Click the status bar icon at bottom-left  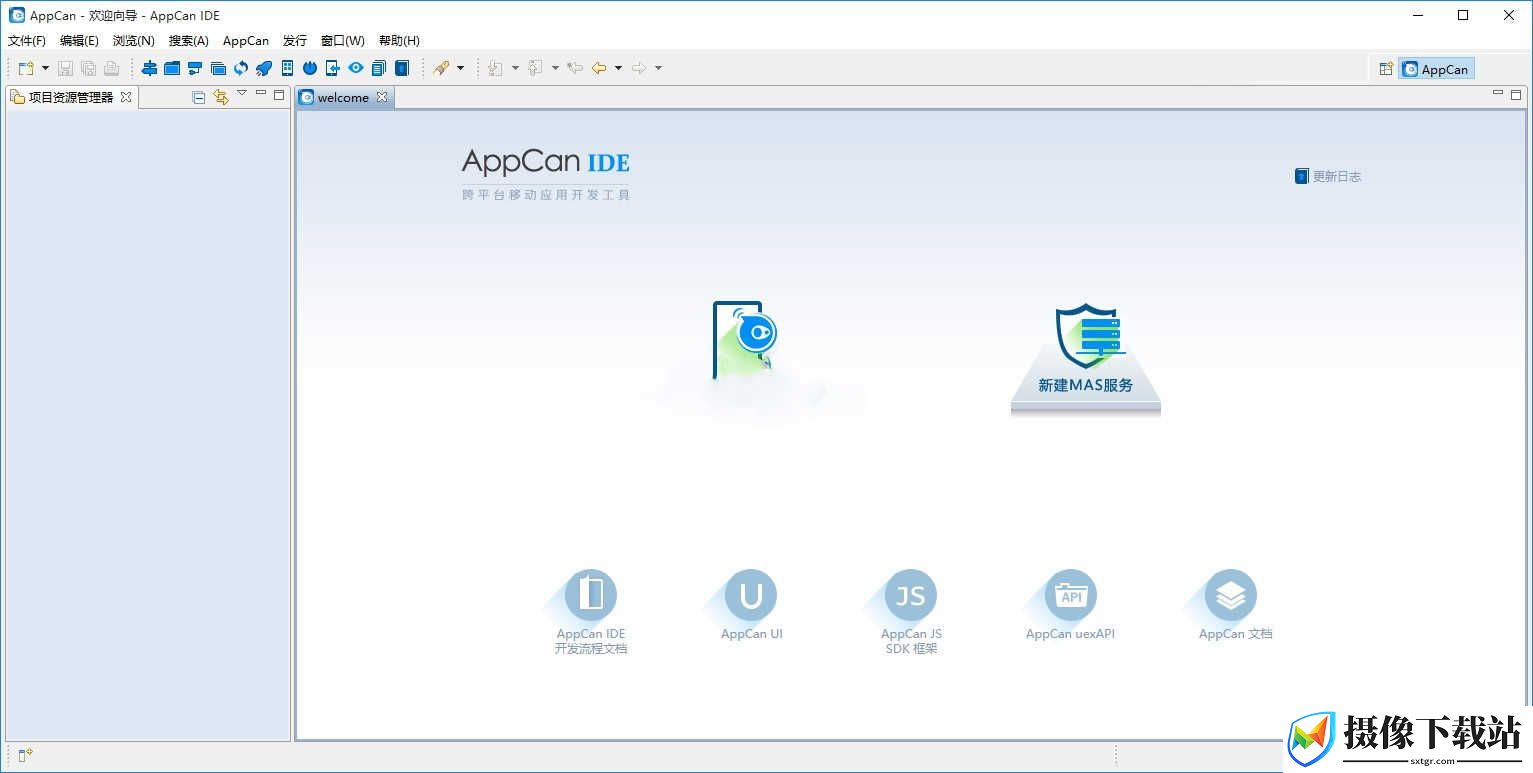(25, 755)
